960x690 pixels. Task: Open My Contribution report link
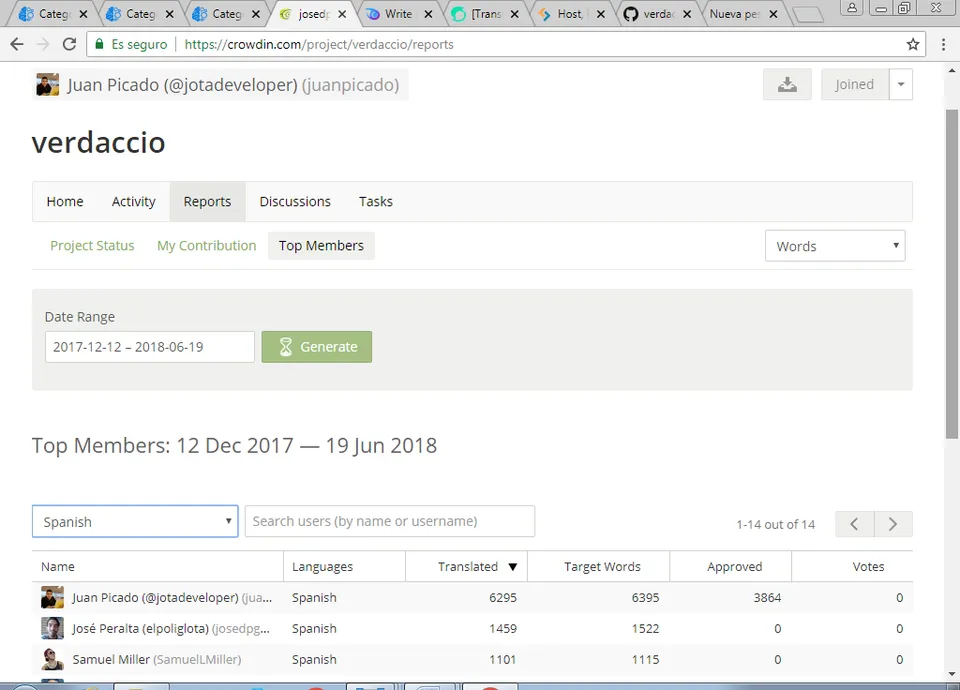(x=206, y=246)
